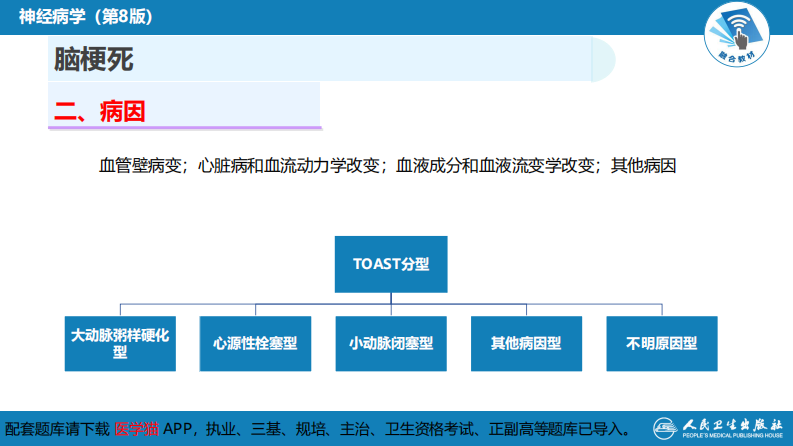The image size is (793, 446).
Task: Click the 二、病因 red heading
Action: 100,111
